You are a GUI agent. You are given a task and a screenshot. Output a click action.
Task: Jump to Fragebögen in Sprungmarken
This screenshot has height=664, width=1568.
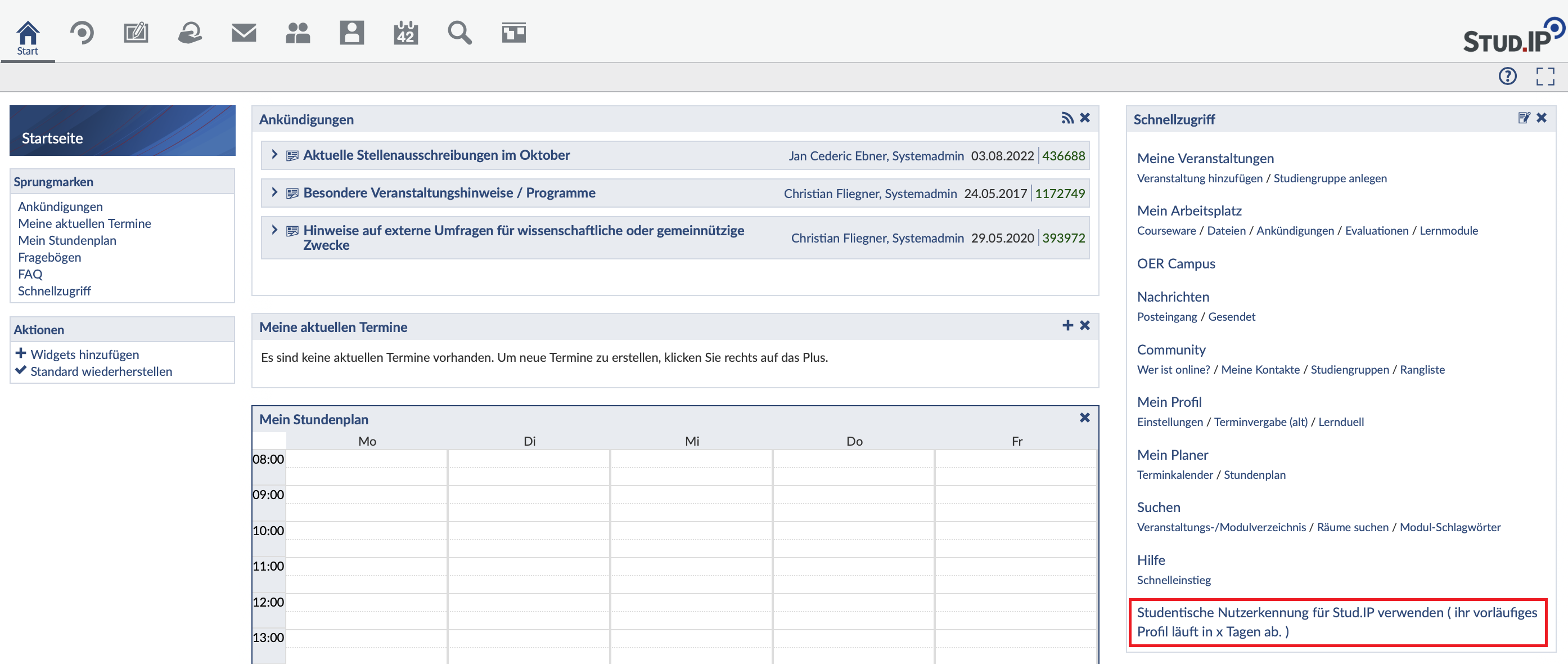pyautogui.click(x=49, y=258)
